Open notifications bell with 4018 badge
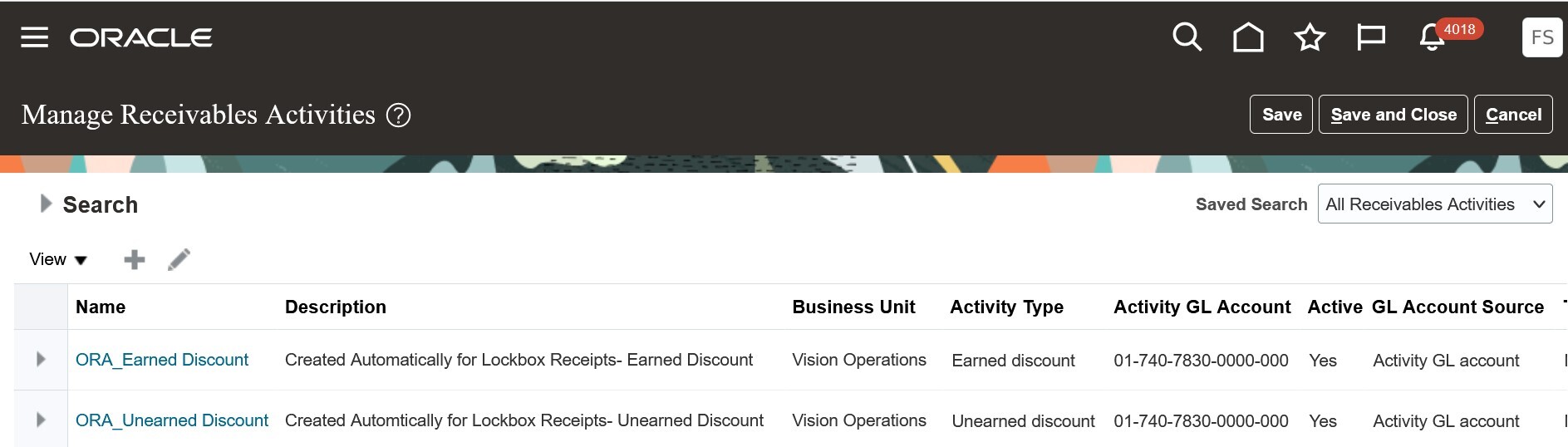 [1433, 37]
